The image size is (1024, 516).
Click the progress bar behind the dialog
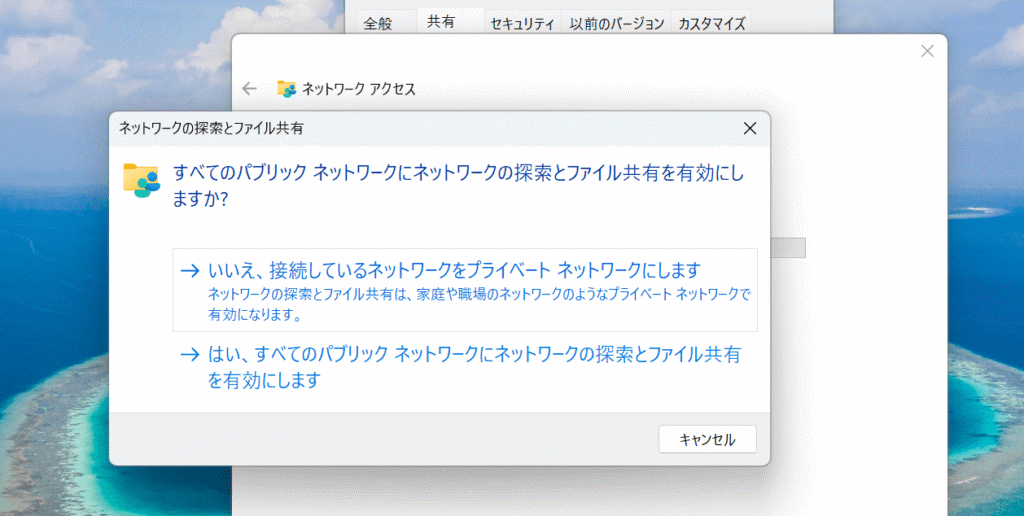coord(788,248)
